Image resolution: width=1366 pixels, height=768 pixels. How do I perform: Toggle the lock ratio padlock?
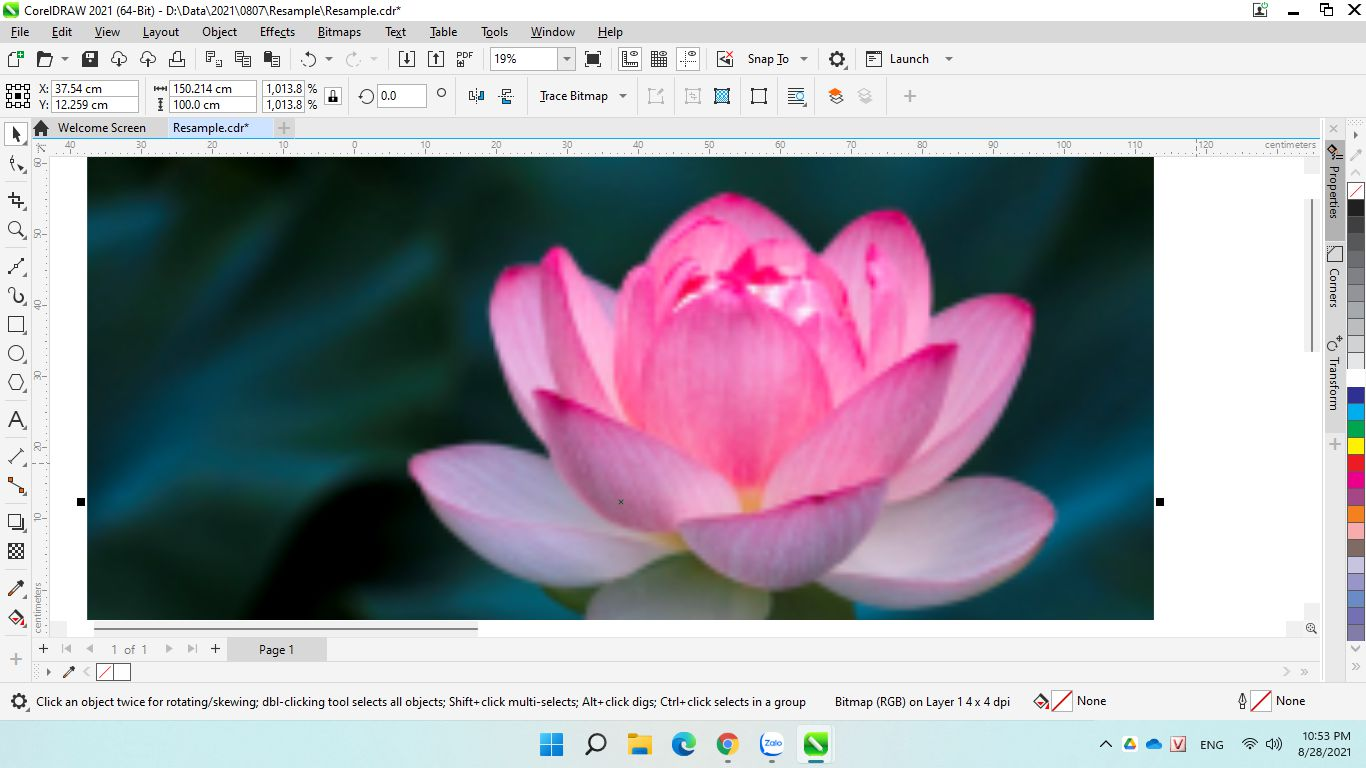[x=333, y=96]
